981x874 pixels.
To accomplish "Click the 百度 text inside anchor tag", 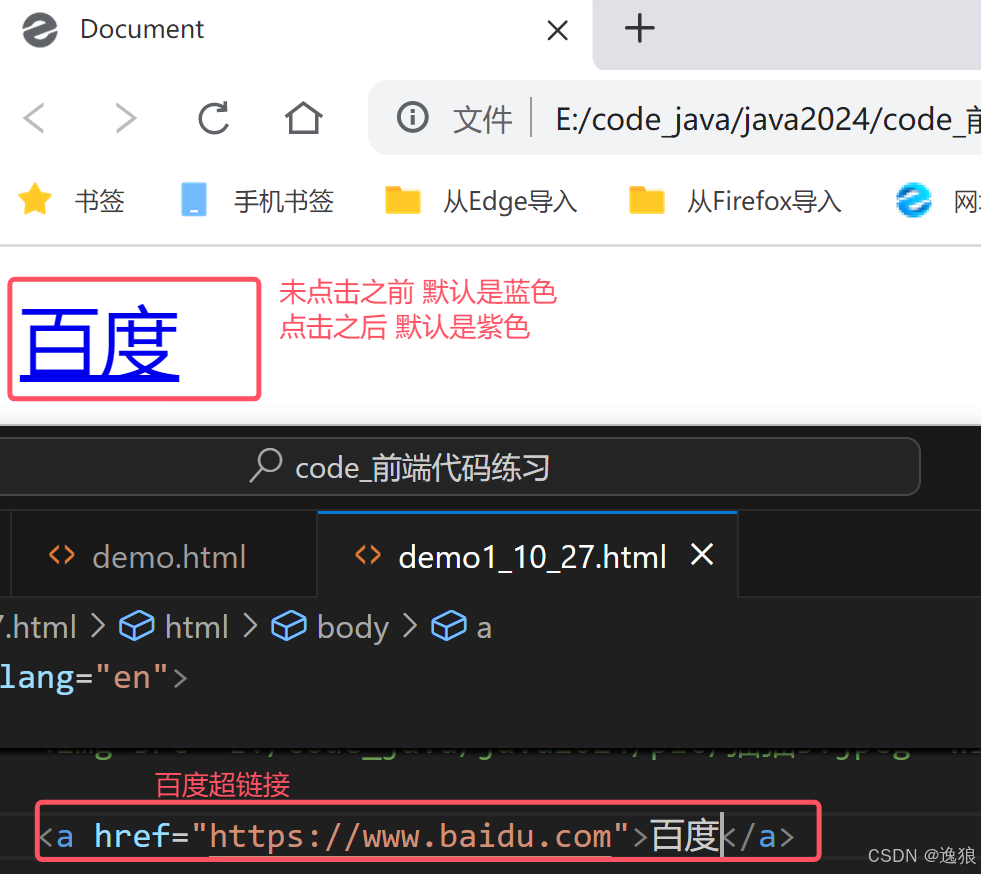I will tap(686, 836).
